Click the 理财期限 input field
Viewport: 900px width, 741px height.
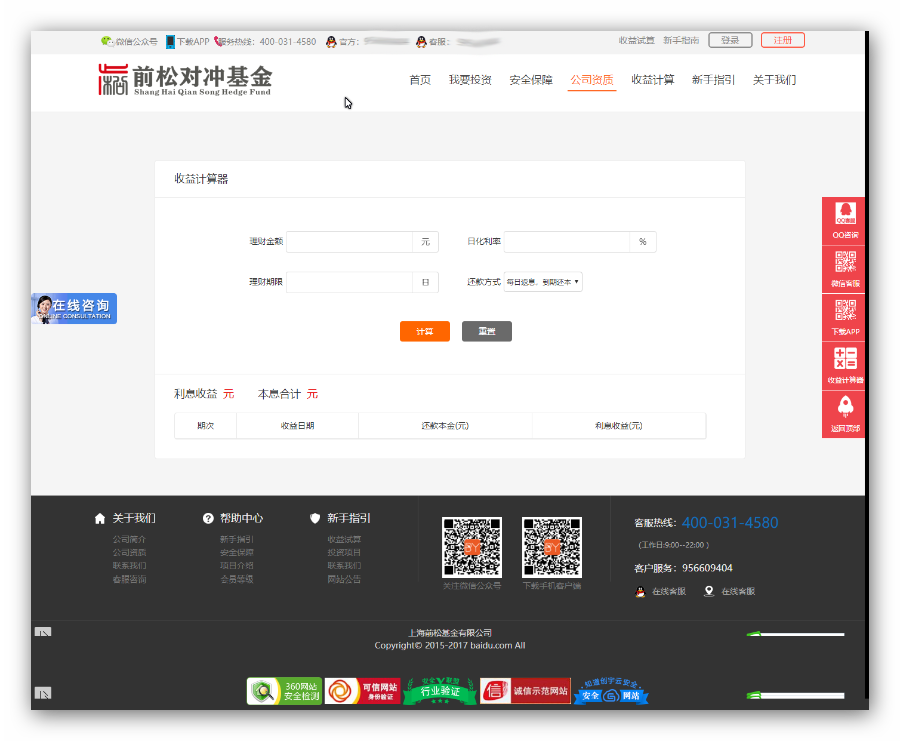pos(350,282)
